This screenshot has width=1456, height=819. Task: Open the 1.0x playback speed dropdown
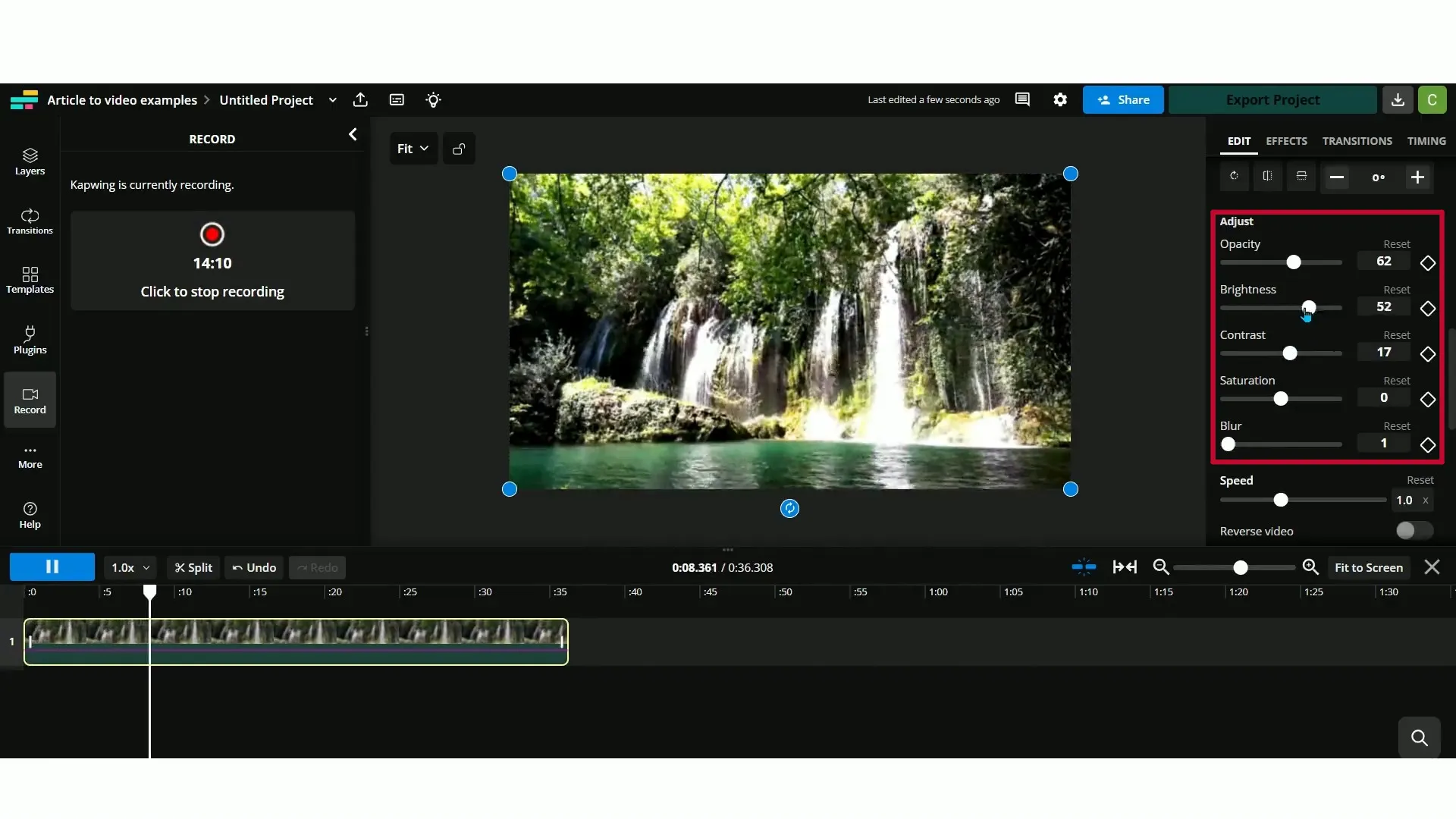[130, 567]
